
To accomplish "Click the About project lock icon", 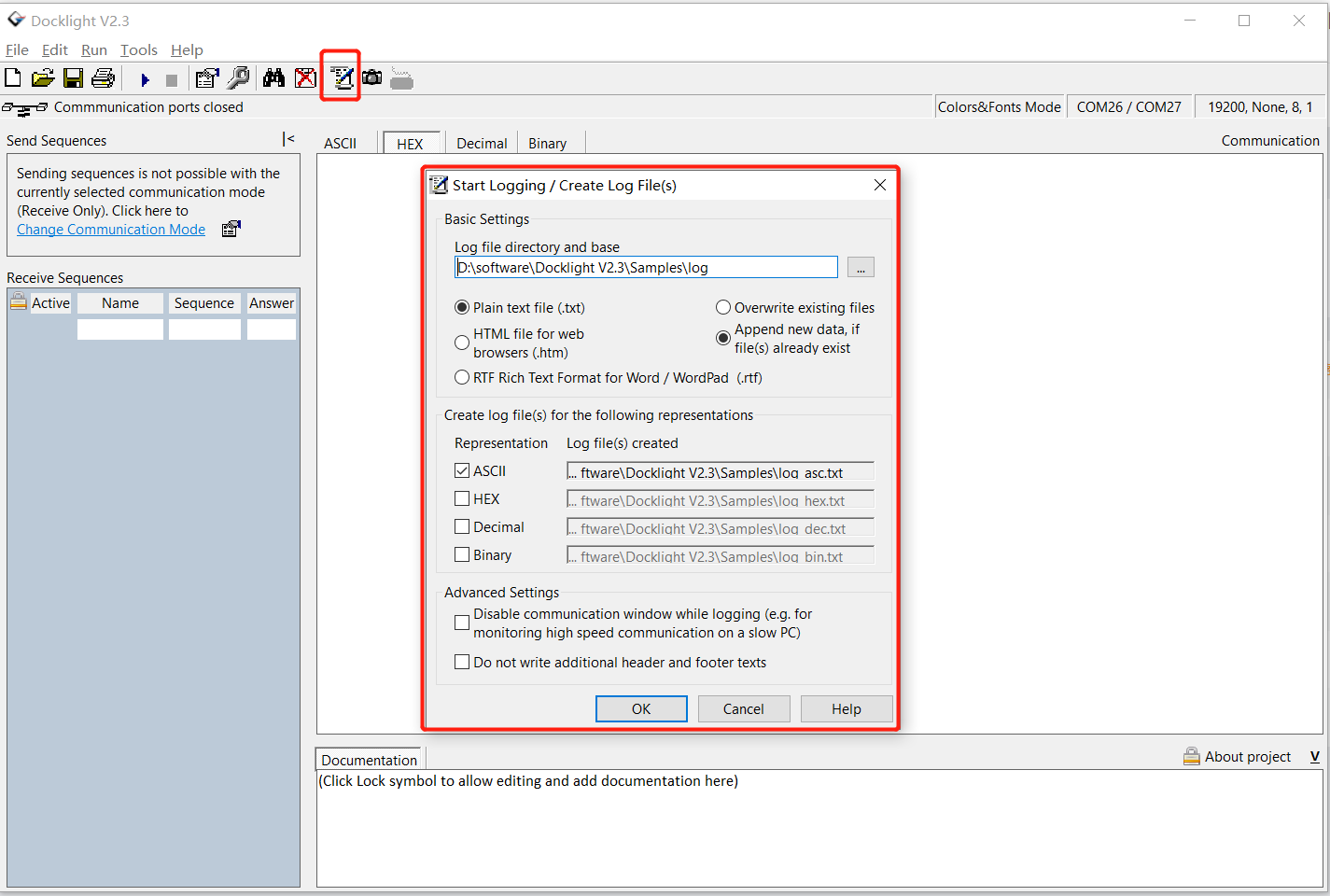I will click(x=1192, y=756).
